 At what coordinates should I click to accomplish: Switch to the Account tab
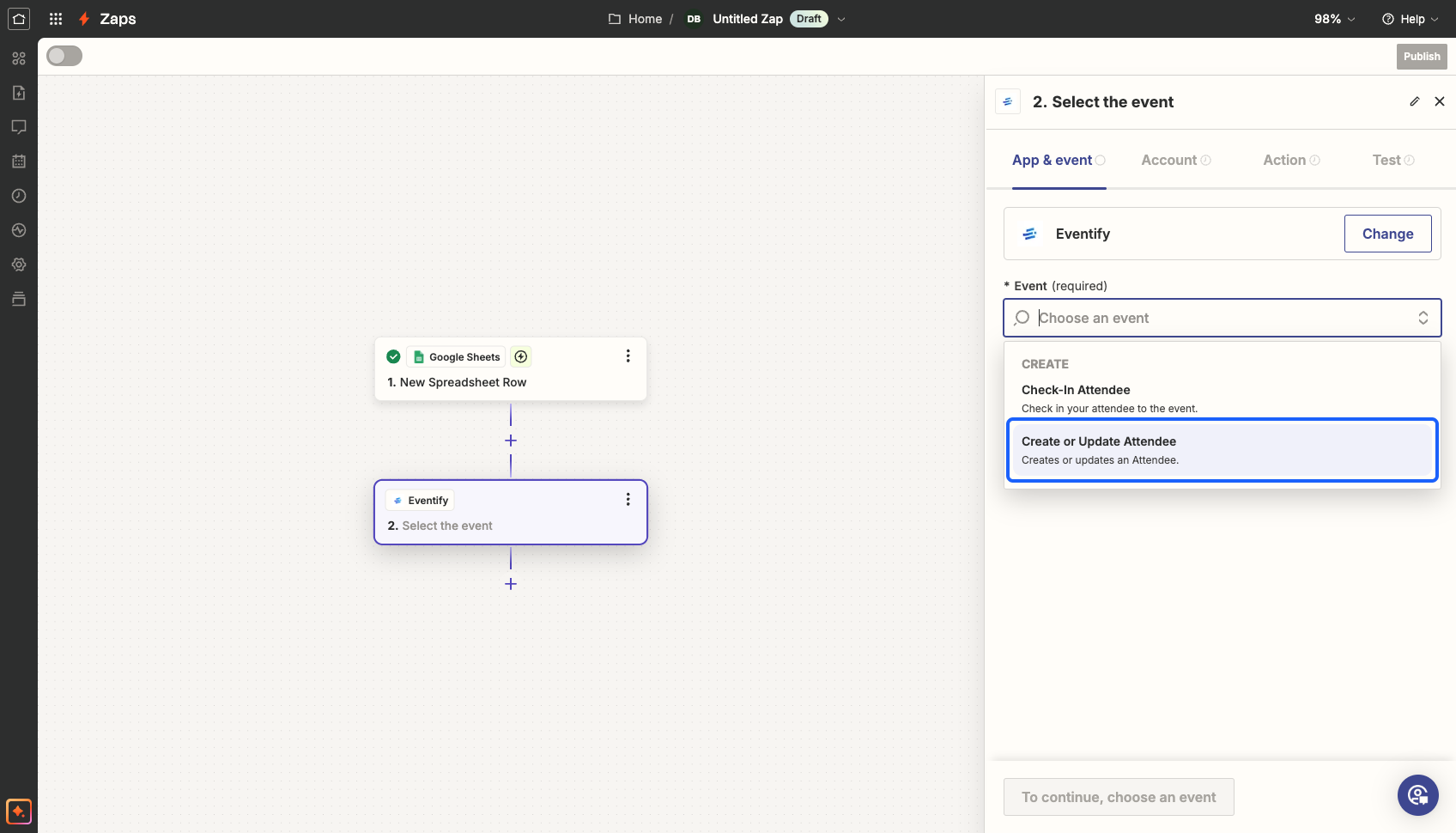pyautogui.click(x=1176, y=160)
